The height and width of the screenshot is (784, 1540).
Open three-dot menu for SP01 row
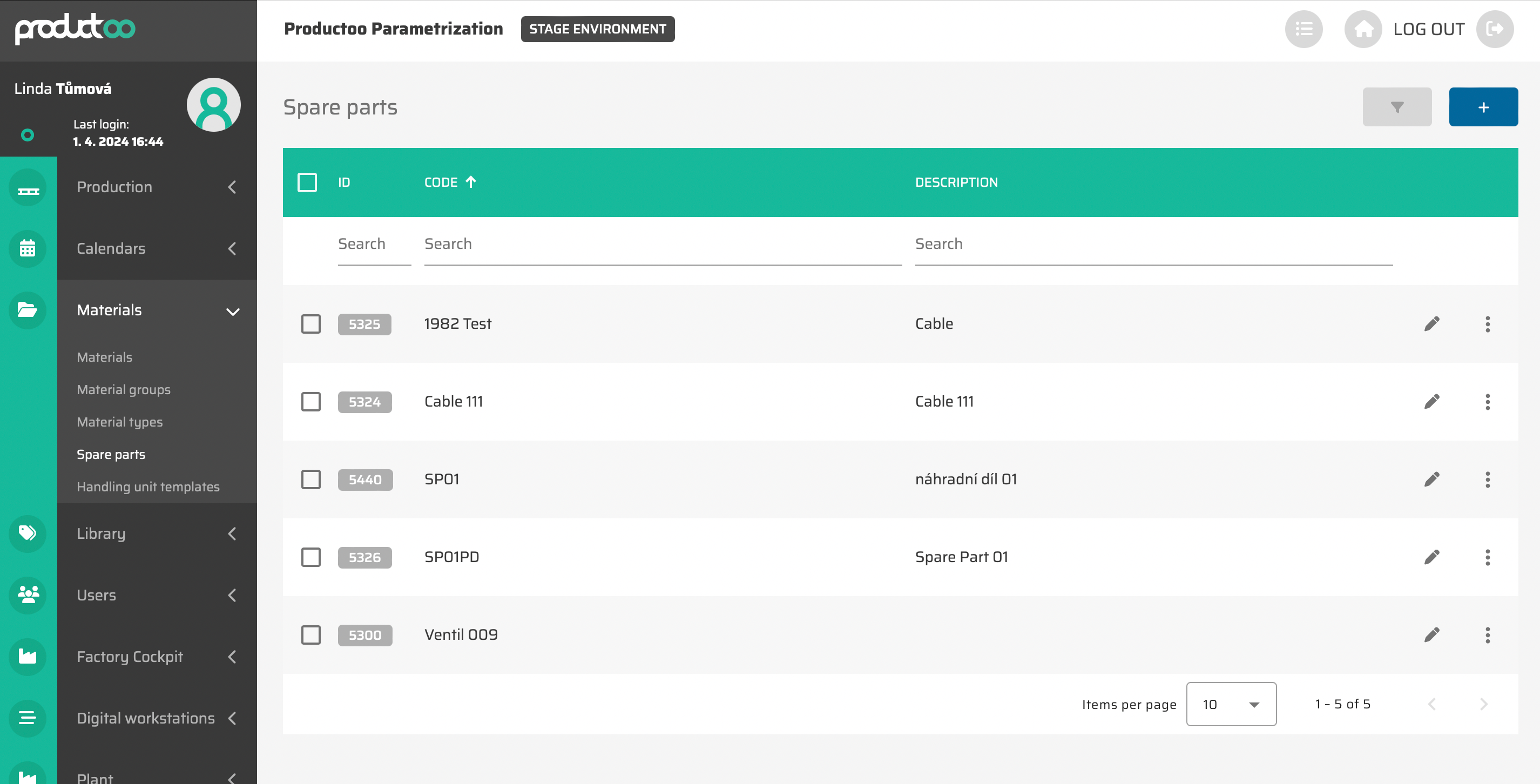[1487, 479]
